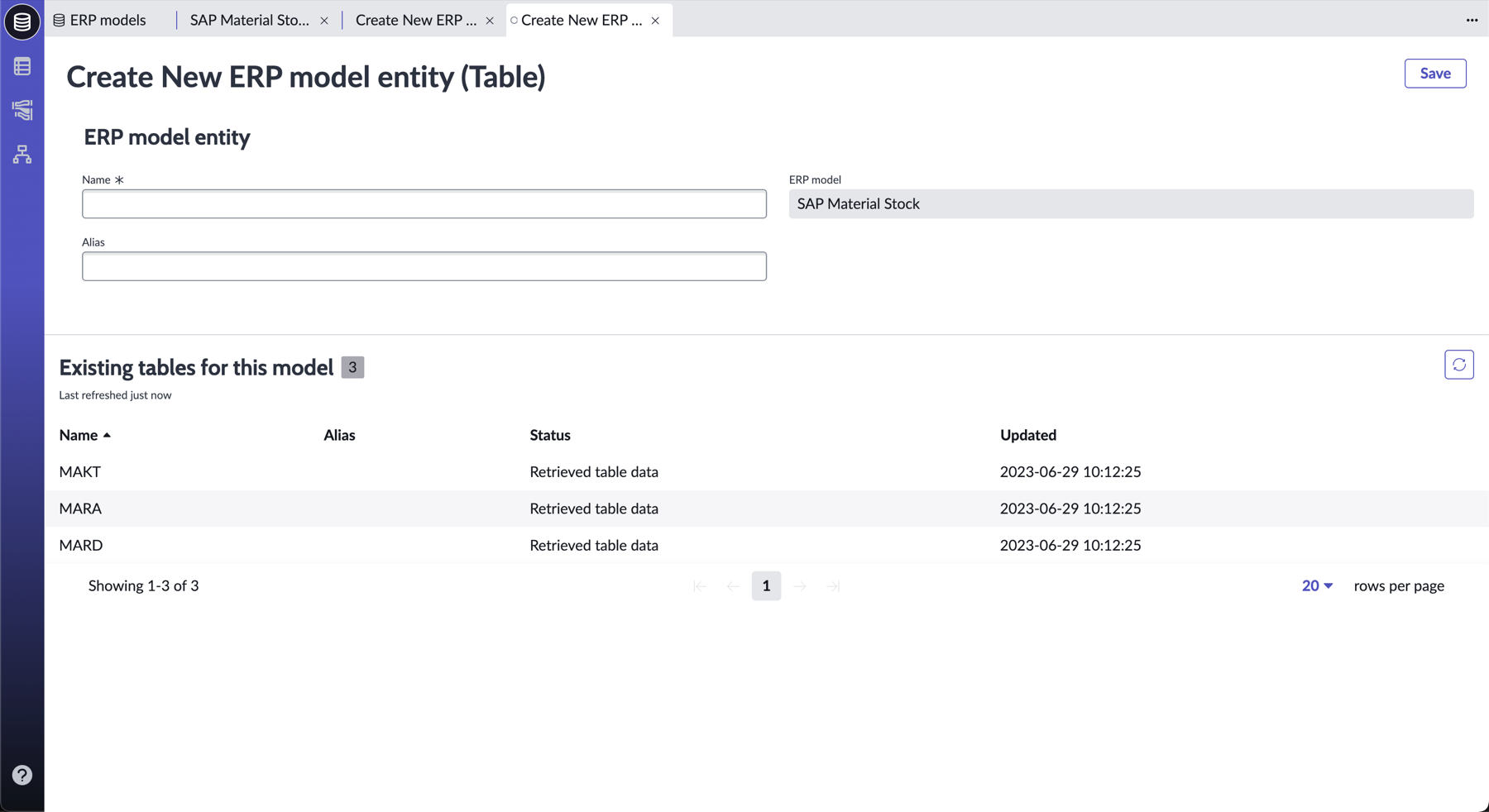The height and width of the screenshot is (812, 1489).
Task: Sort by the Alias column header
Action: (x=339, y=435)
